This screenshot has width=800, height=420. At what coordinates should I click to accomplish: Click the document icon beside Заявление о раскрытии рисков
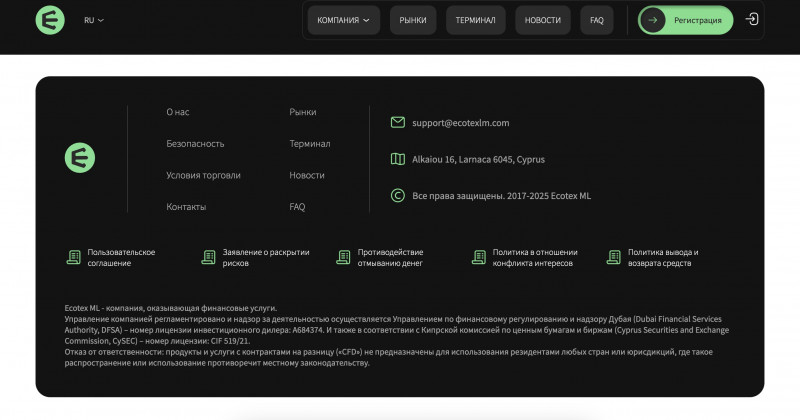click(x=208, y=257)
